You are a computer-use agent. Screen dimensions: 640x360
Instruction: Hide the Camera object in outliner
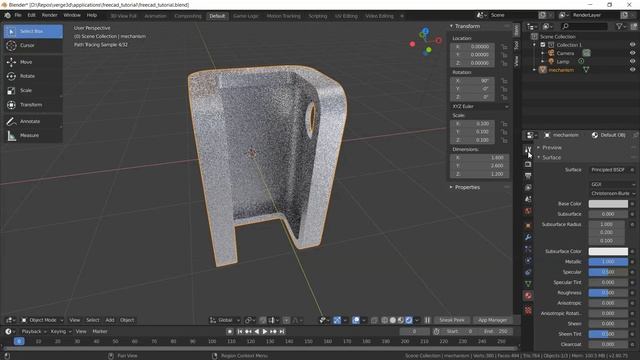632,53
